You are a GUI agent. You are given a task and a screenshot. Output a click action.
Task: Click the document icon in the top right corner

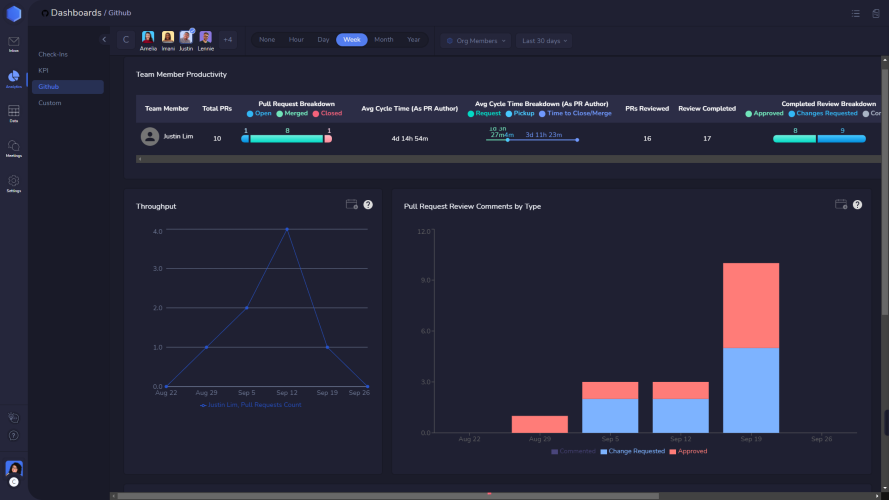(x=875, y=13)
